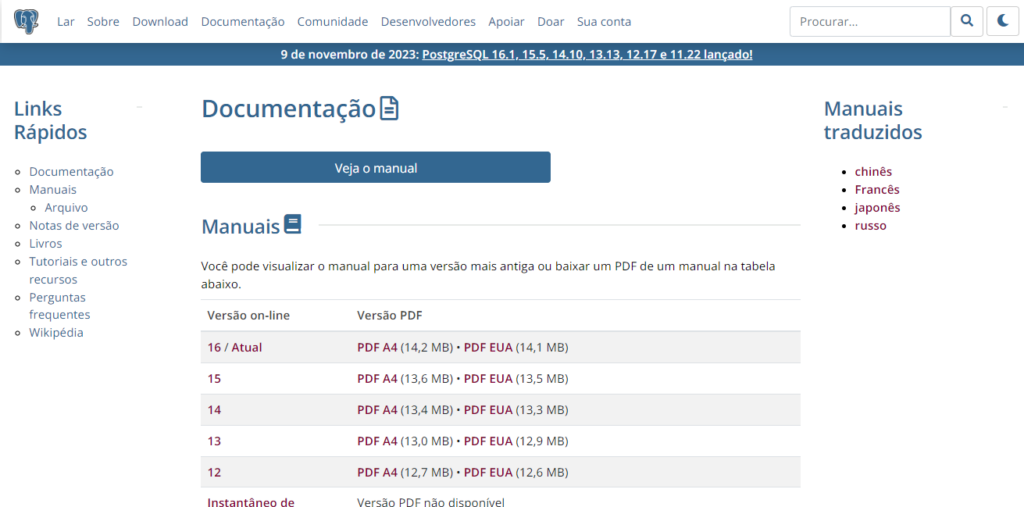Screen dimensions: 1024x507
Task: Download PDF A4 for version 14
Action: pyautogui.click(x=377, y=410)
